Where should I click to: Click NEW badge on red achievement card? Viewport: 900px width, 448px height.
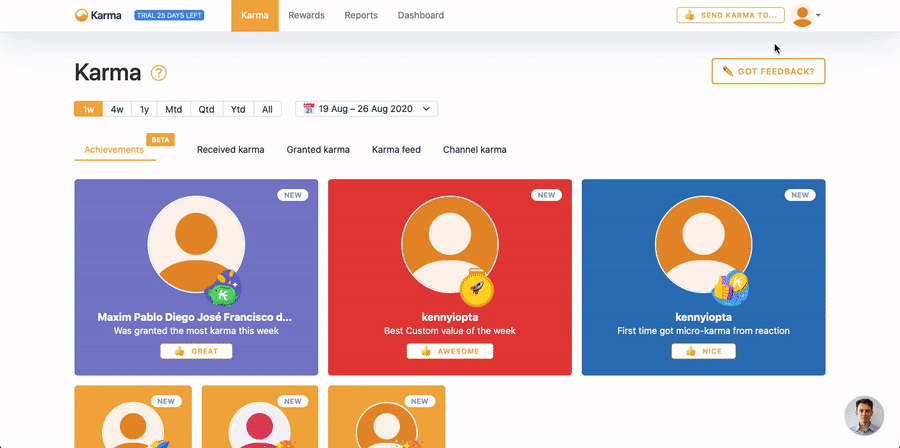[x=546, y=195]
